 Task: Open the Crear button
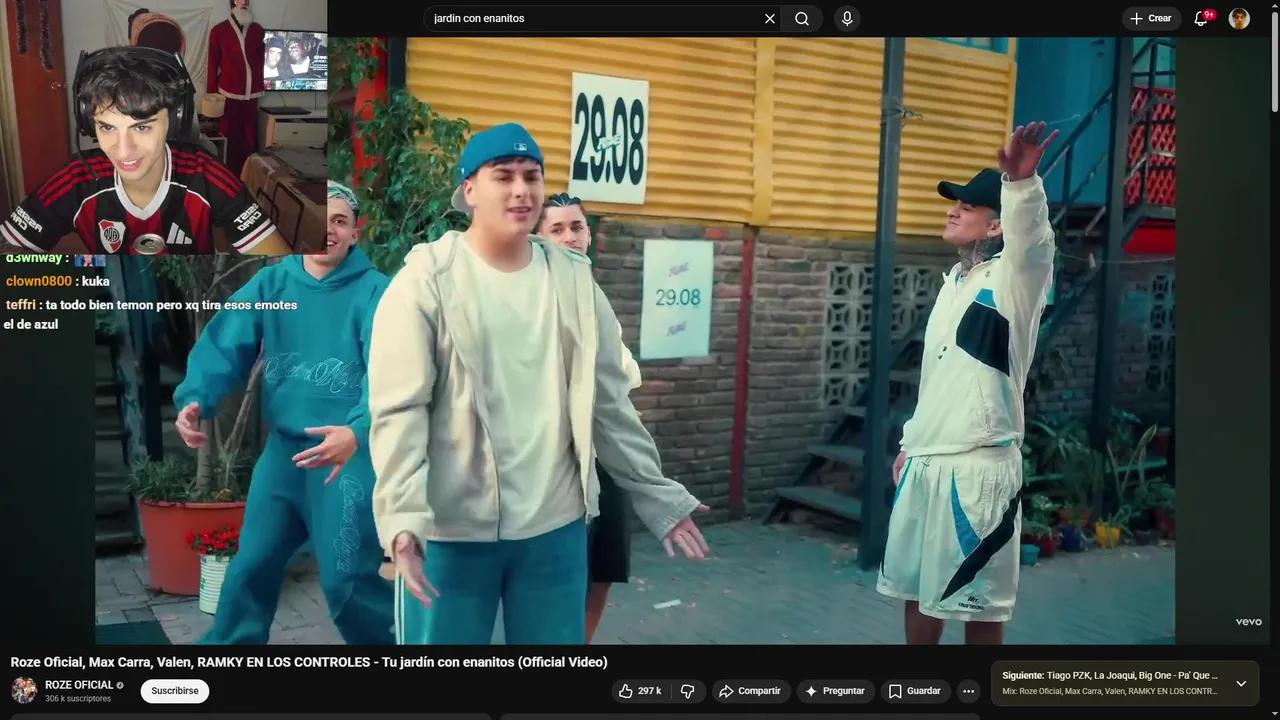tap(1151, 18)
